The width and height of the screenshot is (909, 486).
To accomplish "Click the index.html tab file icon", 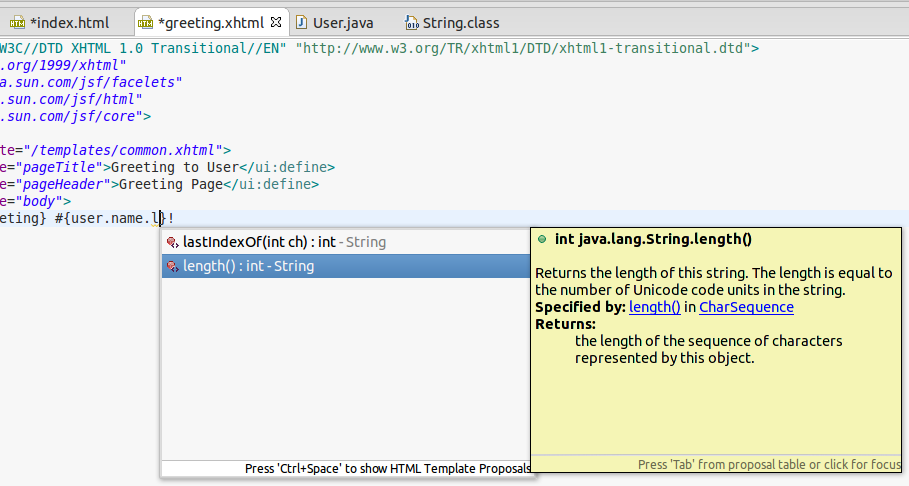I will tap(17, 22).
